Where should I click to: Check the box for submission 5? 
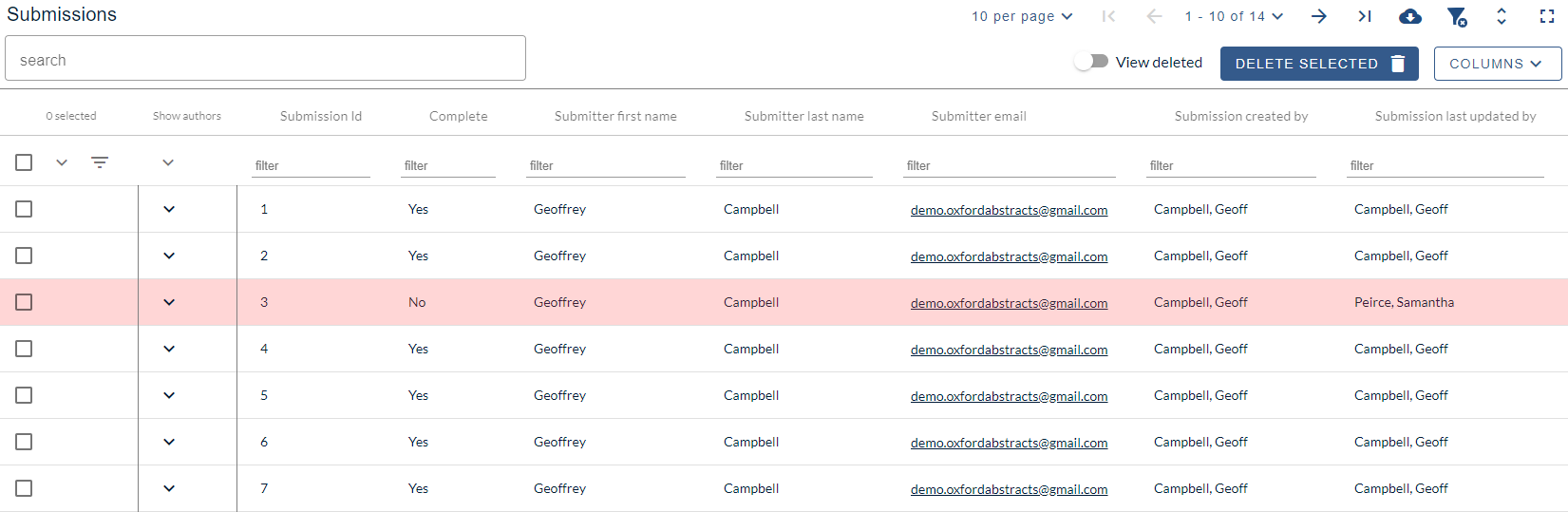tap(24, 395)
